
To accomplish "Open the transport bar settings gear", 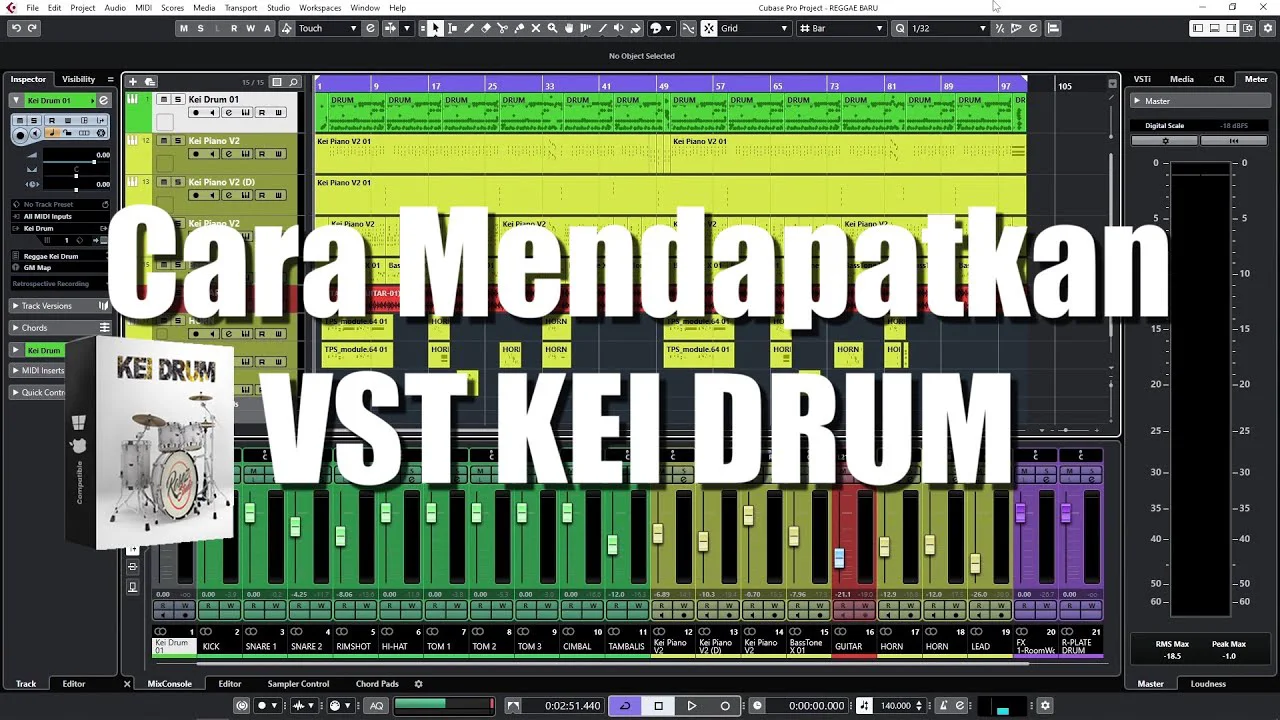I will pos(1045,705).
